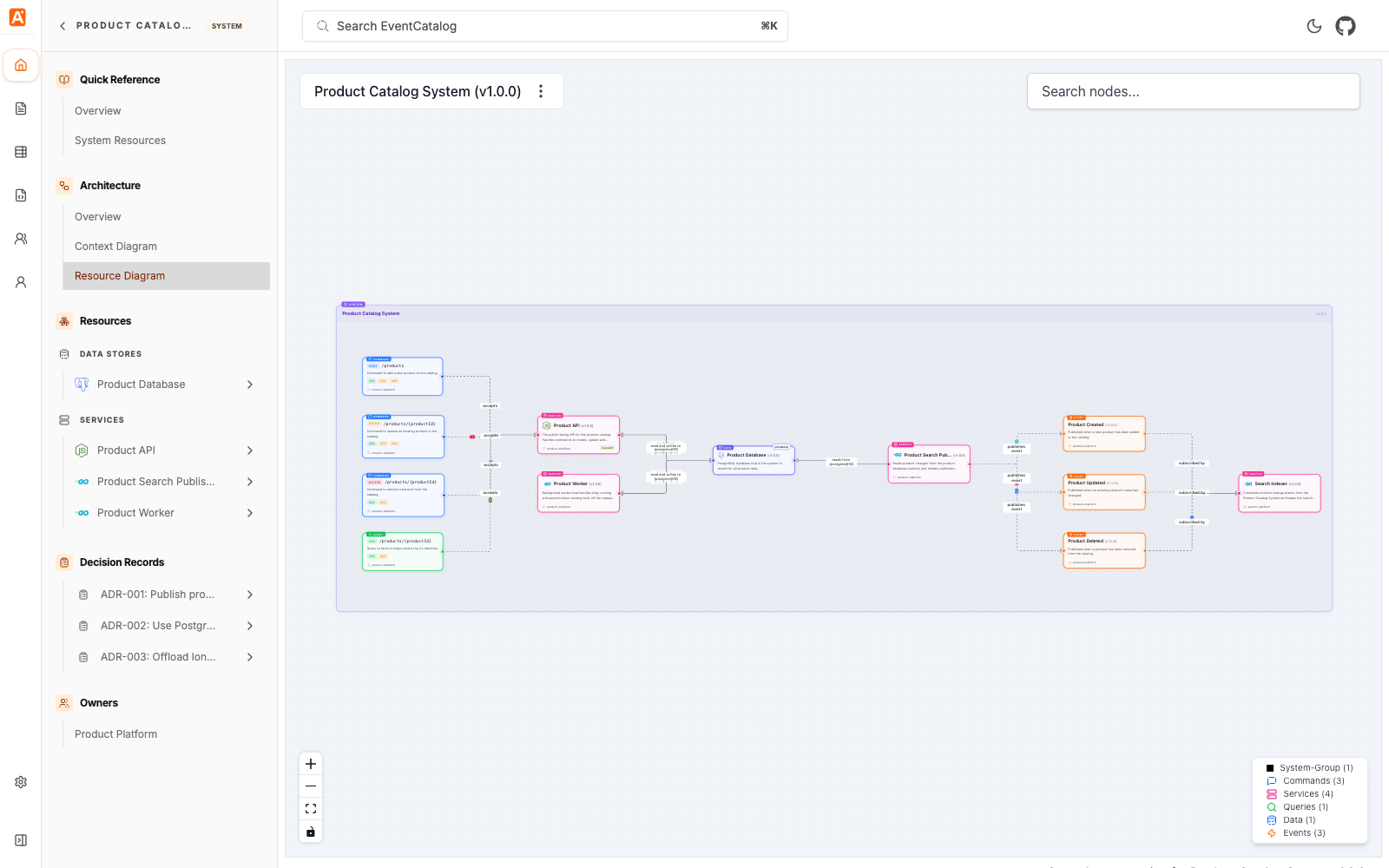Expand ADR-001 Publish decision record

click(250, 595)
